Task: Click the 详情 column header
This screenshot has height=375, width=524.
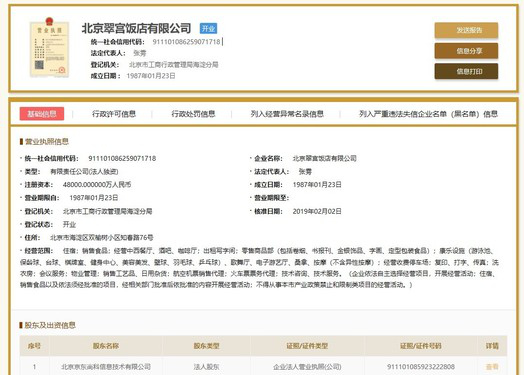Action: [492, 346]
